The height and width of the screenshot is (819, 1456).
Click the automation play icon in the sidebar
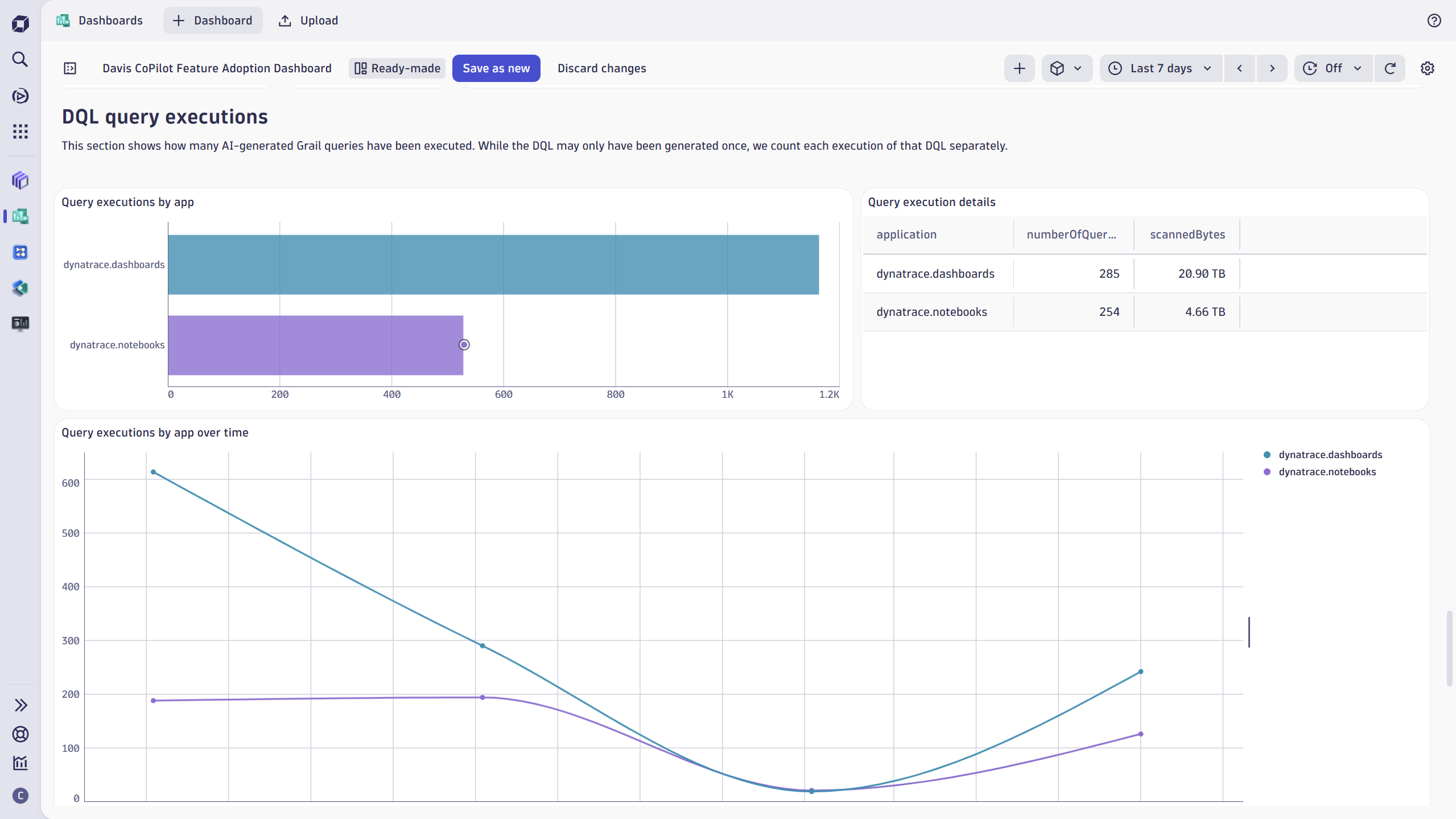(20, 96)
